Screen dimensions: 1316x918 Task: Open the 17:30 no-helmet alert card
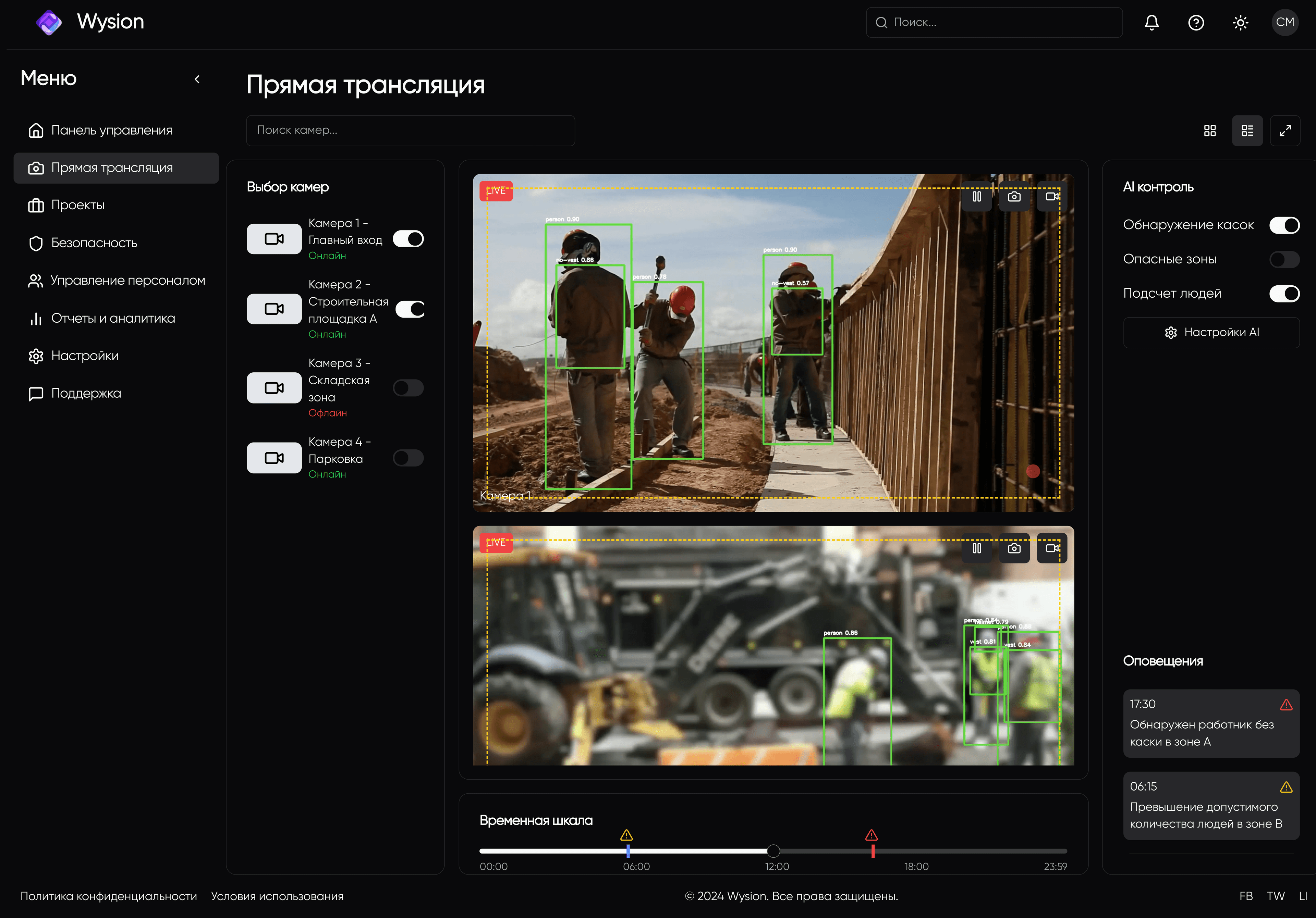1211,723
